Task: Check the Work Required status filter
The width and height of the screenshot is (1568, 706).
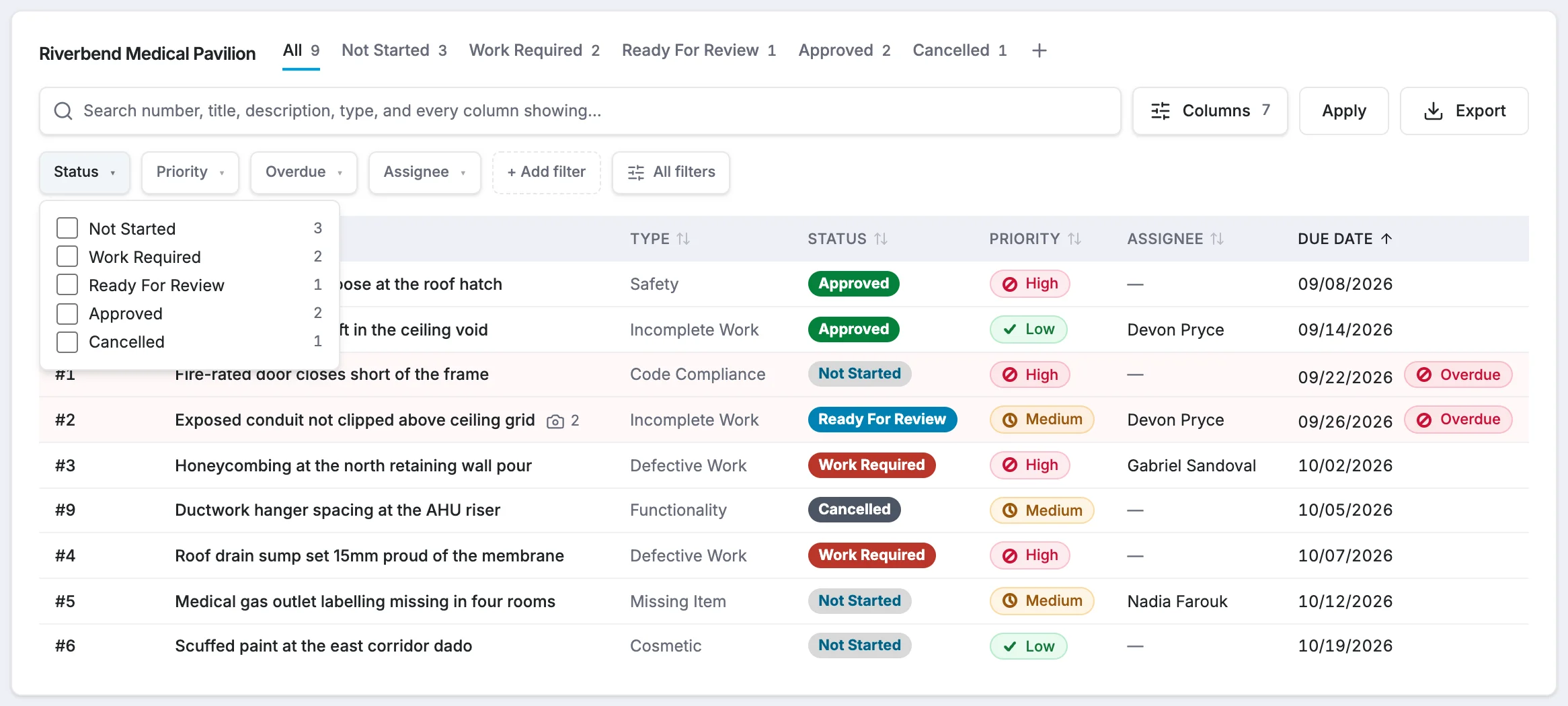Action: click(x=67, y=256)
